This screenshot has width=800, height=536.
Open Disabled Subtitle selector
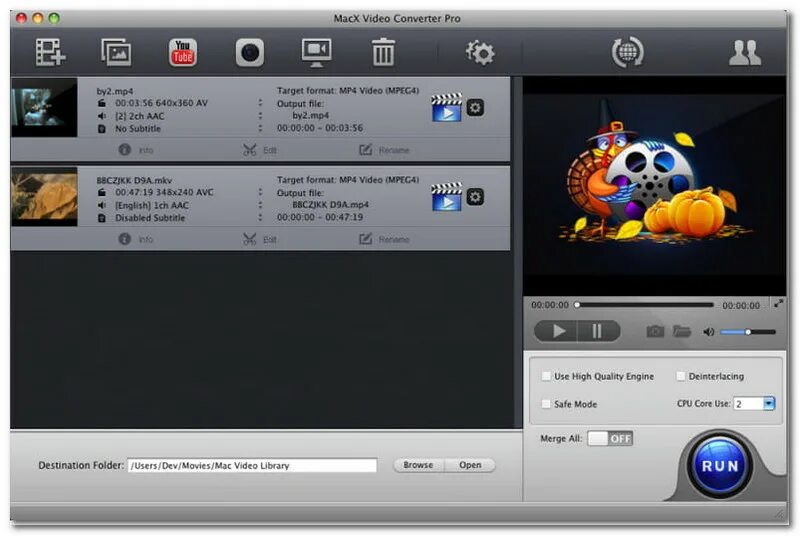tap(260, 218)
